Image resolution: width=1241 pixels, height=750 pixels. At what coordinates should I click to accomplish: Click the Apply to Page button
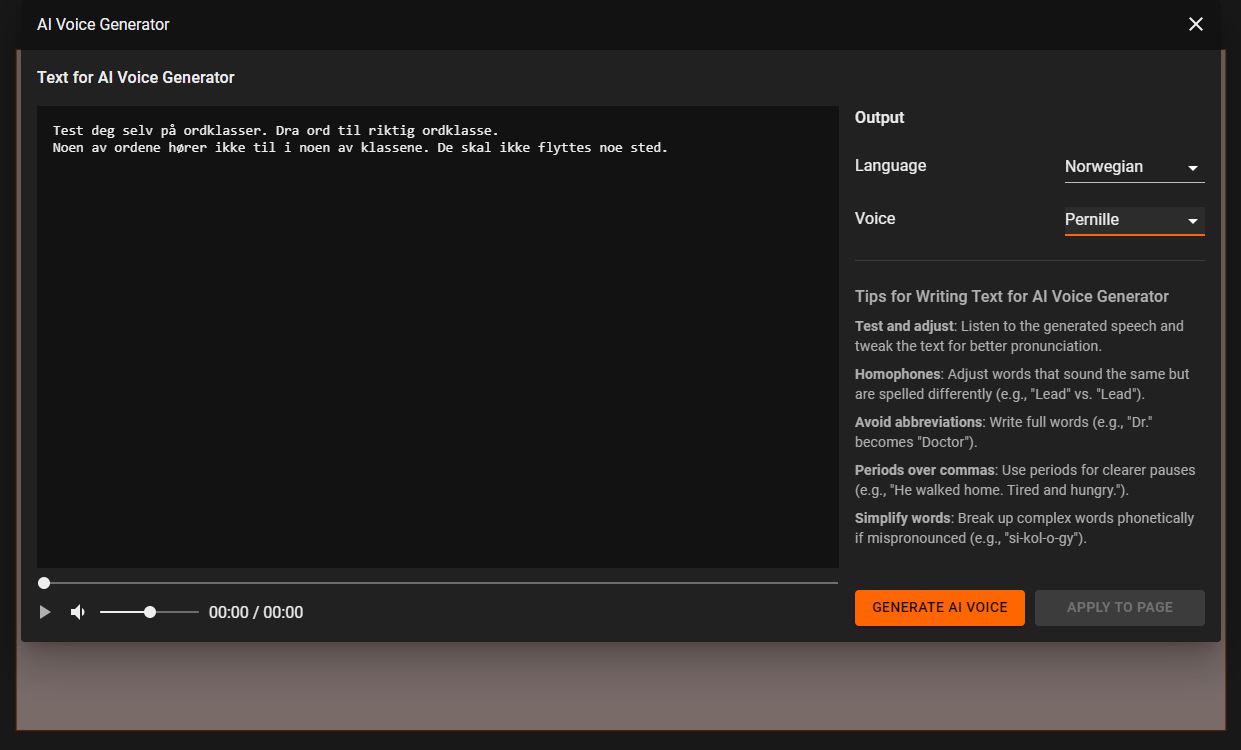pos(1119,607)
